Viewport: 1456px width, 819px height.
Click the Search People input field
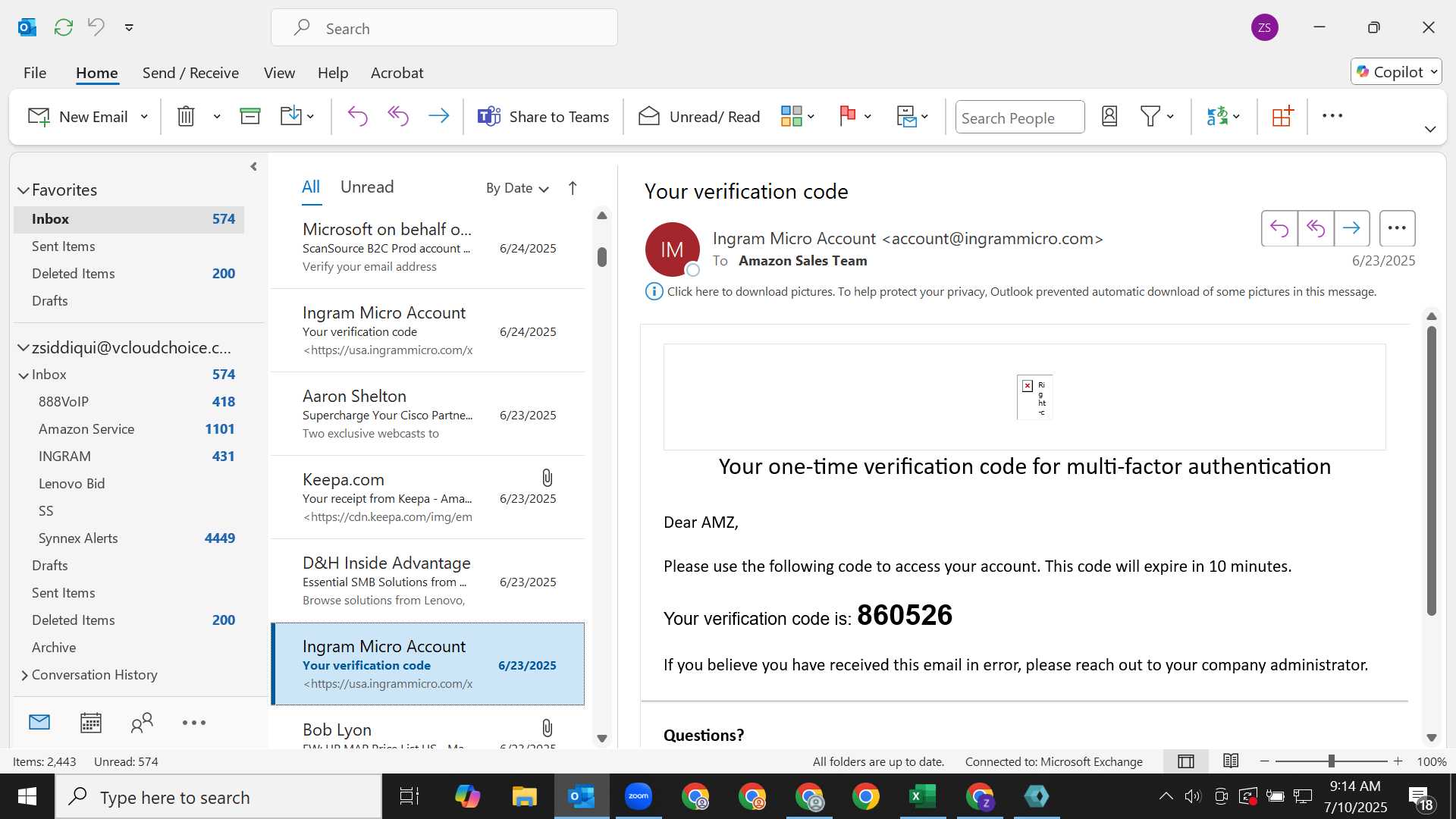pyautogui.click(x=1020, y=118)
